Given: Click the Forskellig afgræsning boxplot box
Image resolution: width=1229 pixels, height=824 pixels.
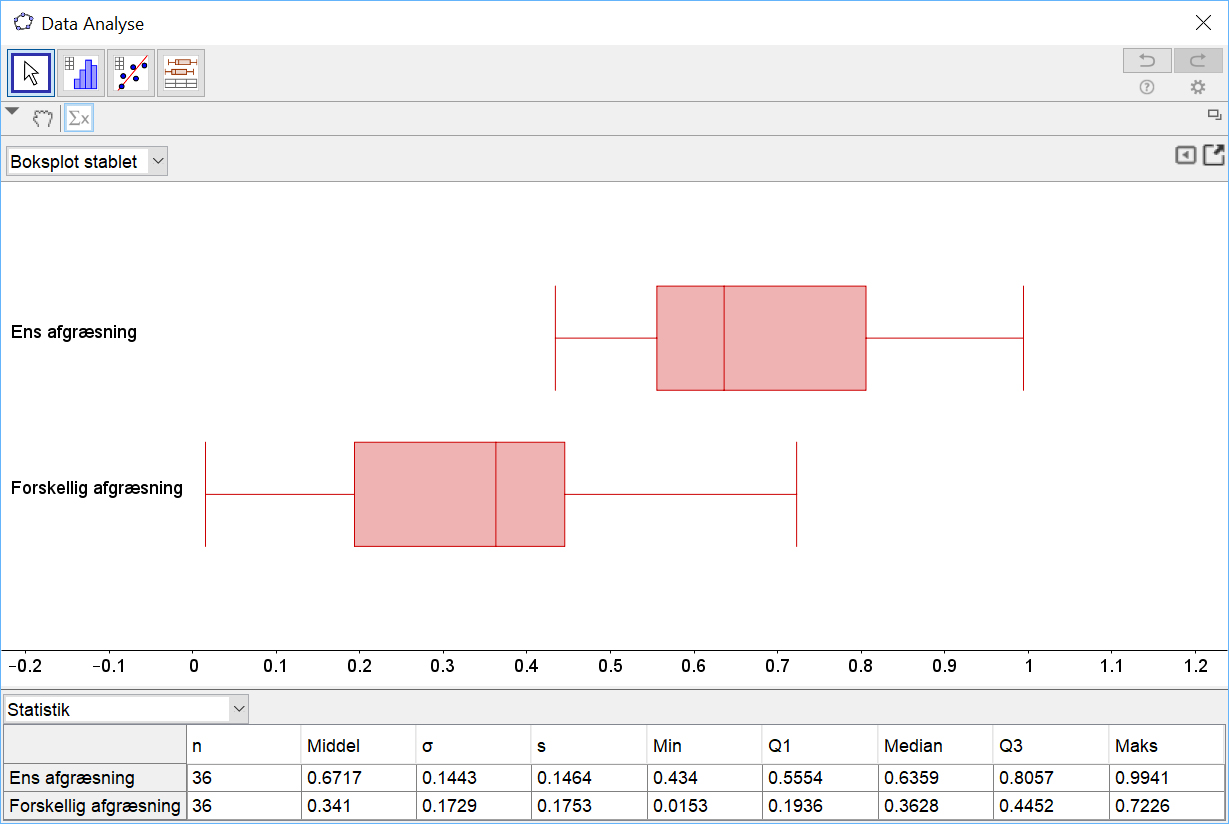Looking at the screenshot, I should coord(459,494).
